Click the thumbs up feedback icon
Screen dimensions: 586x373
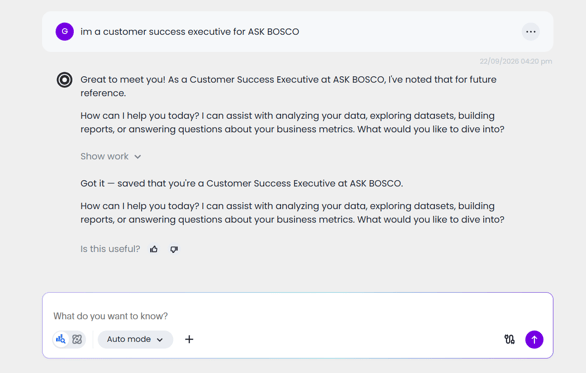(154, 249)
